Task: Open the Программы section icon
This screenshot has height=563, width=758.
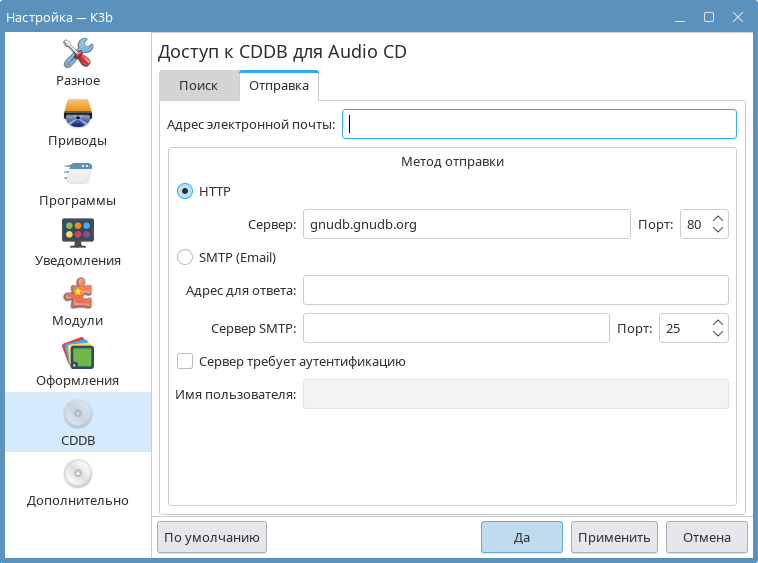Action: point(78,182)
